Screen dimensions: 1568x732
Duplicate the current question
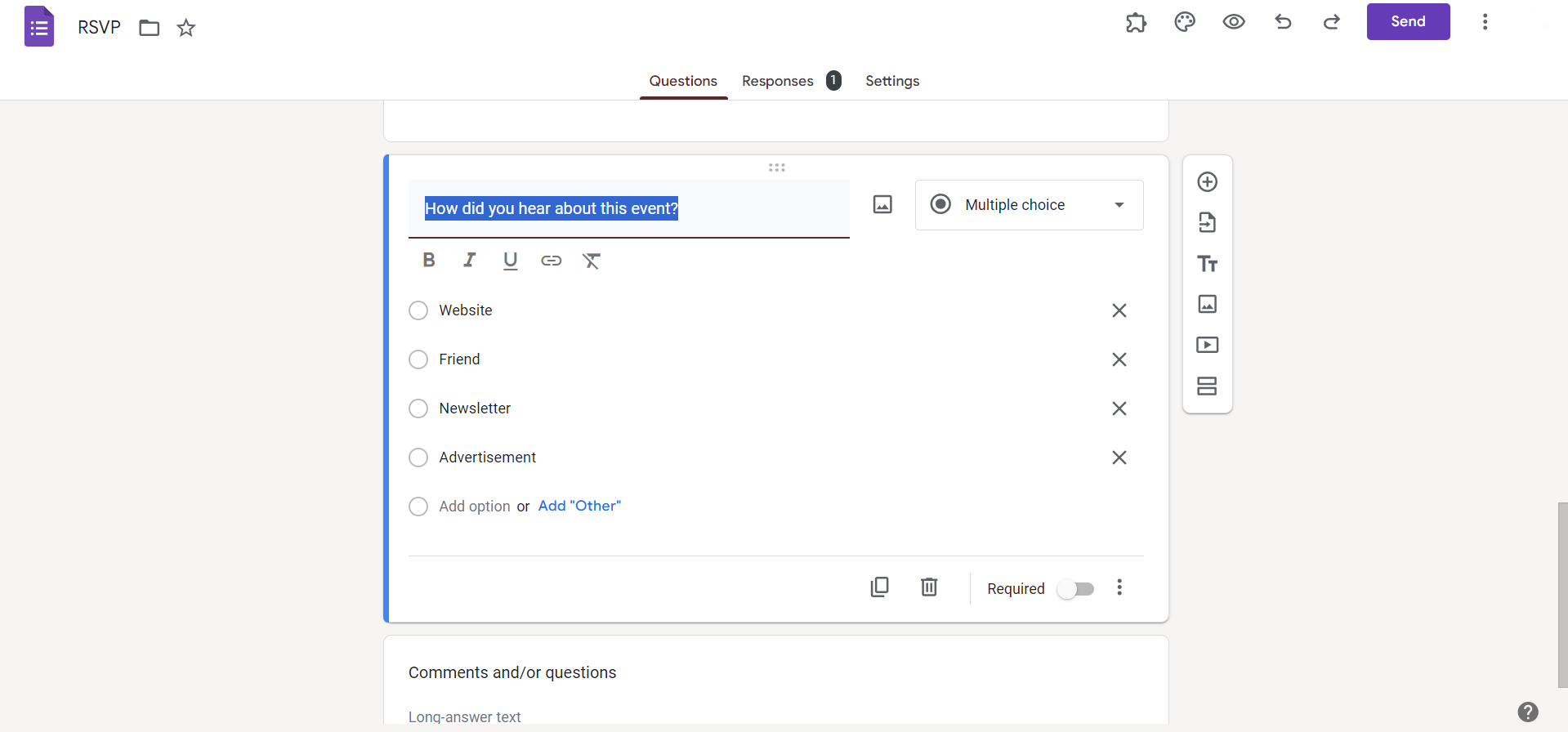(x=879, y=587)
